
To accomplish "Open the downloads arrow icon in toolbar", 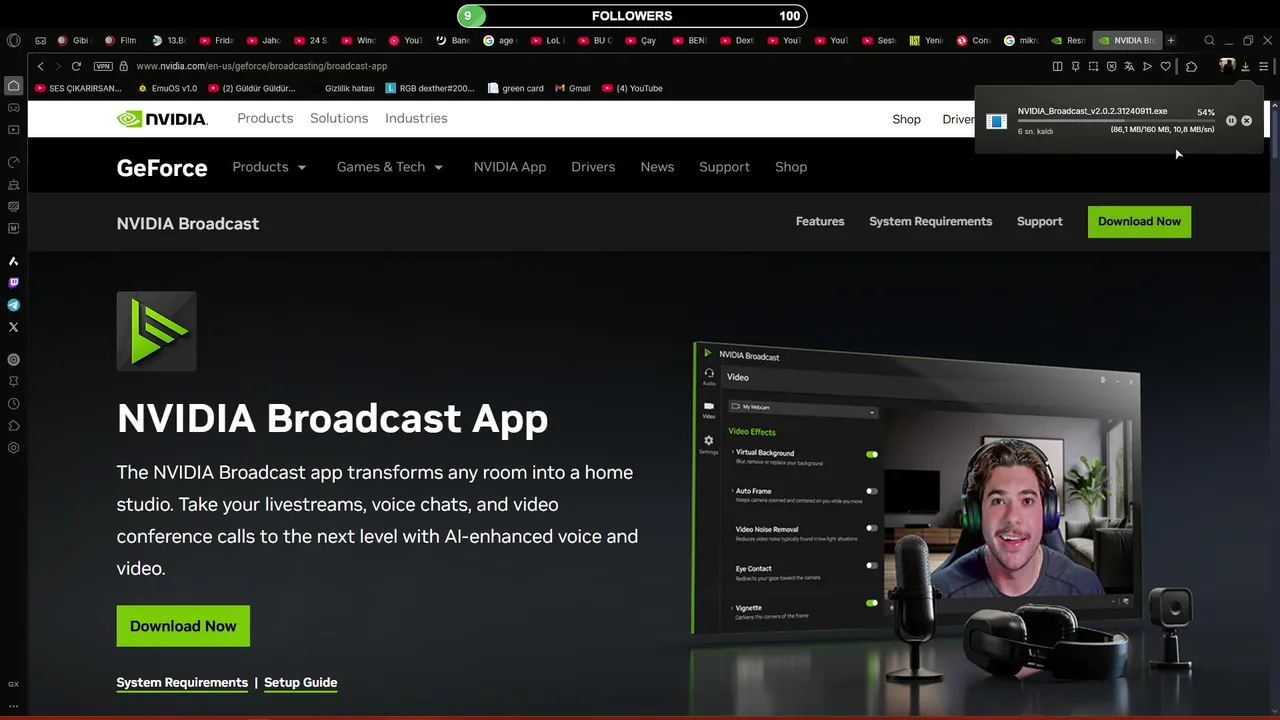I will (x=1245, y=66).
